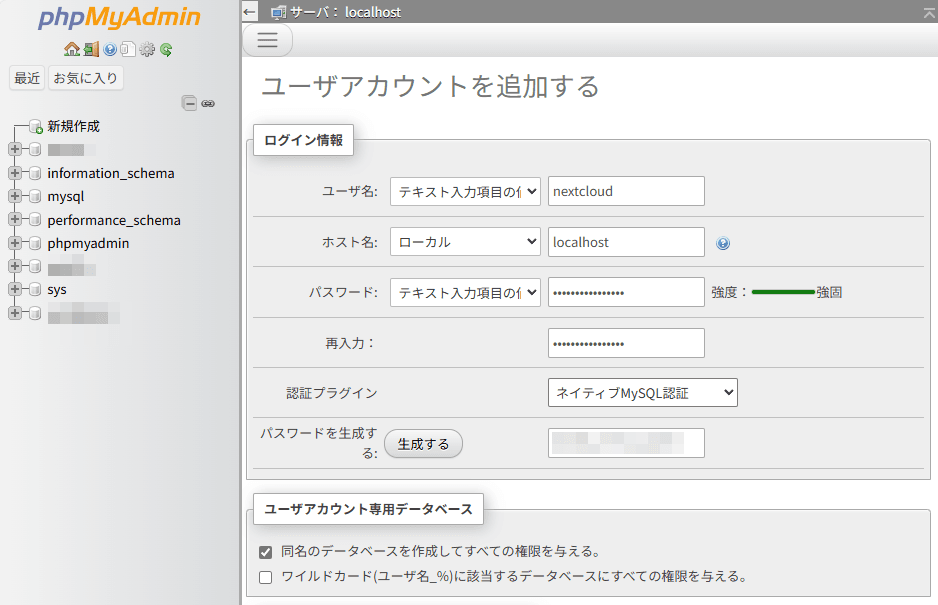Click the information_schema database icon

coord(35,173)
